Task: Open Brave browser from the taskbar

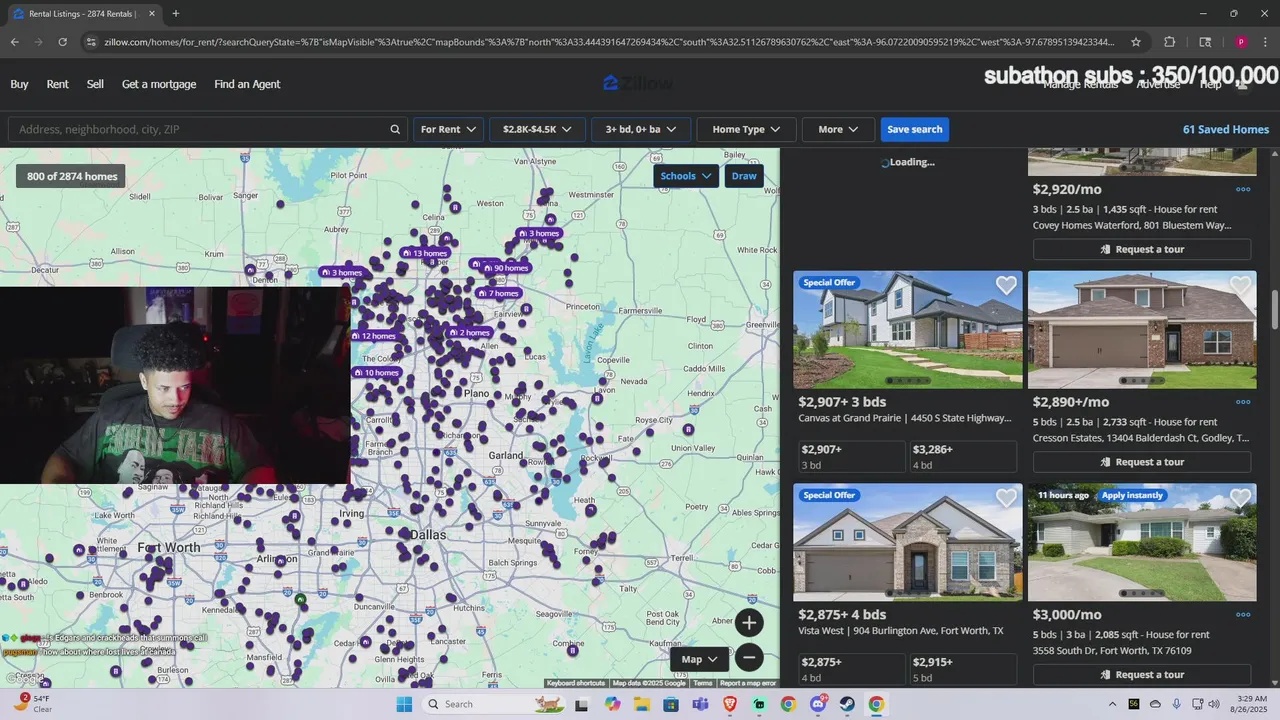Action: [x=730, y=704]
